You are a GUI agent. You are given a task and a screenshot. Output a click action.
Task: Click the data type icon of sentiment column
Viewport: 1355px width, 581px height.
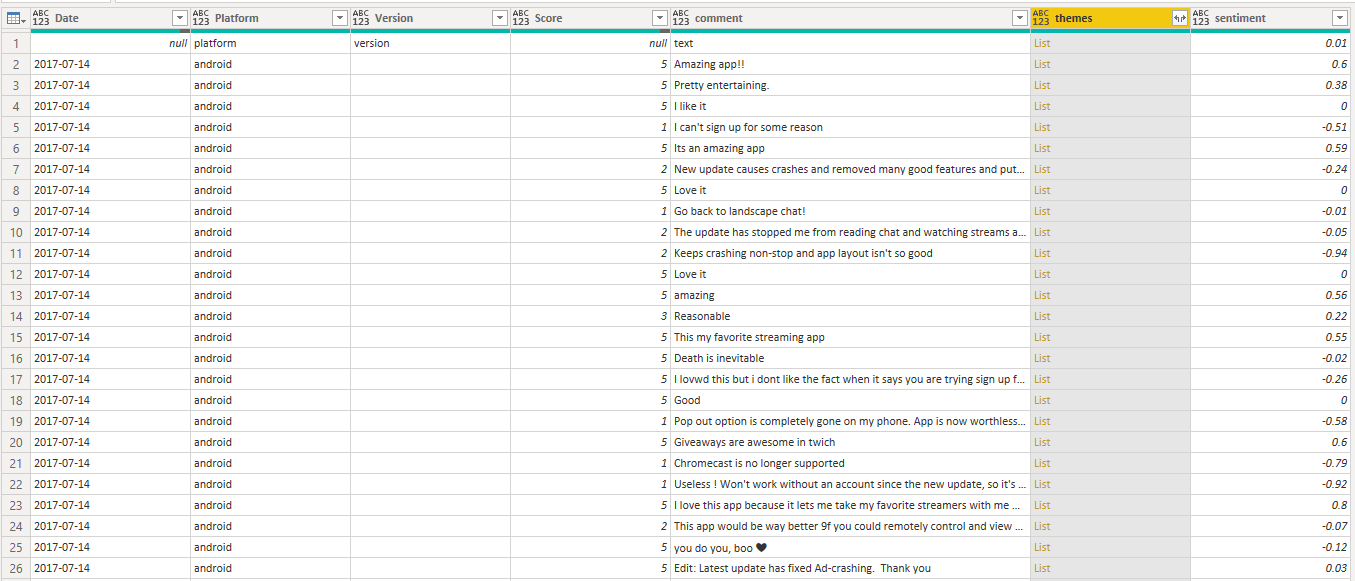pos(1201,18)
